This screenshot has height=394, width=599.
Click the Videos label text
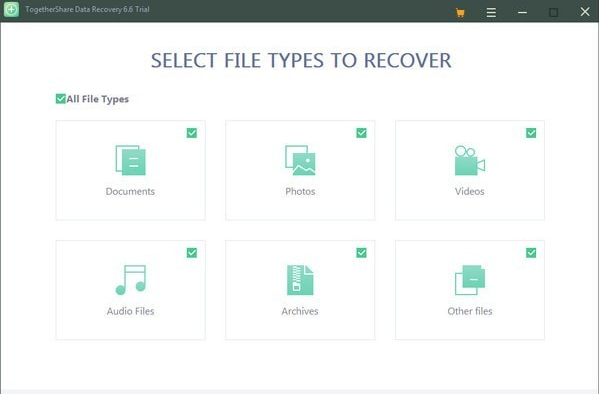point(469,191)
